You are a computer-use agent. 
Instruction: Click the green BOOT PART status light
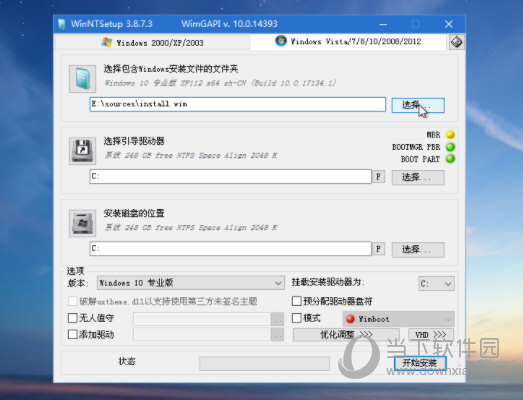pos(450,159)
